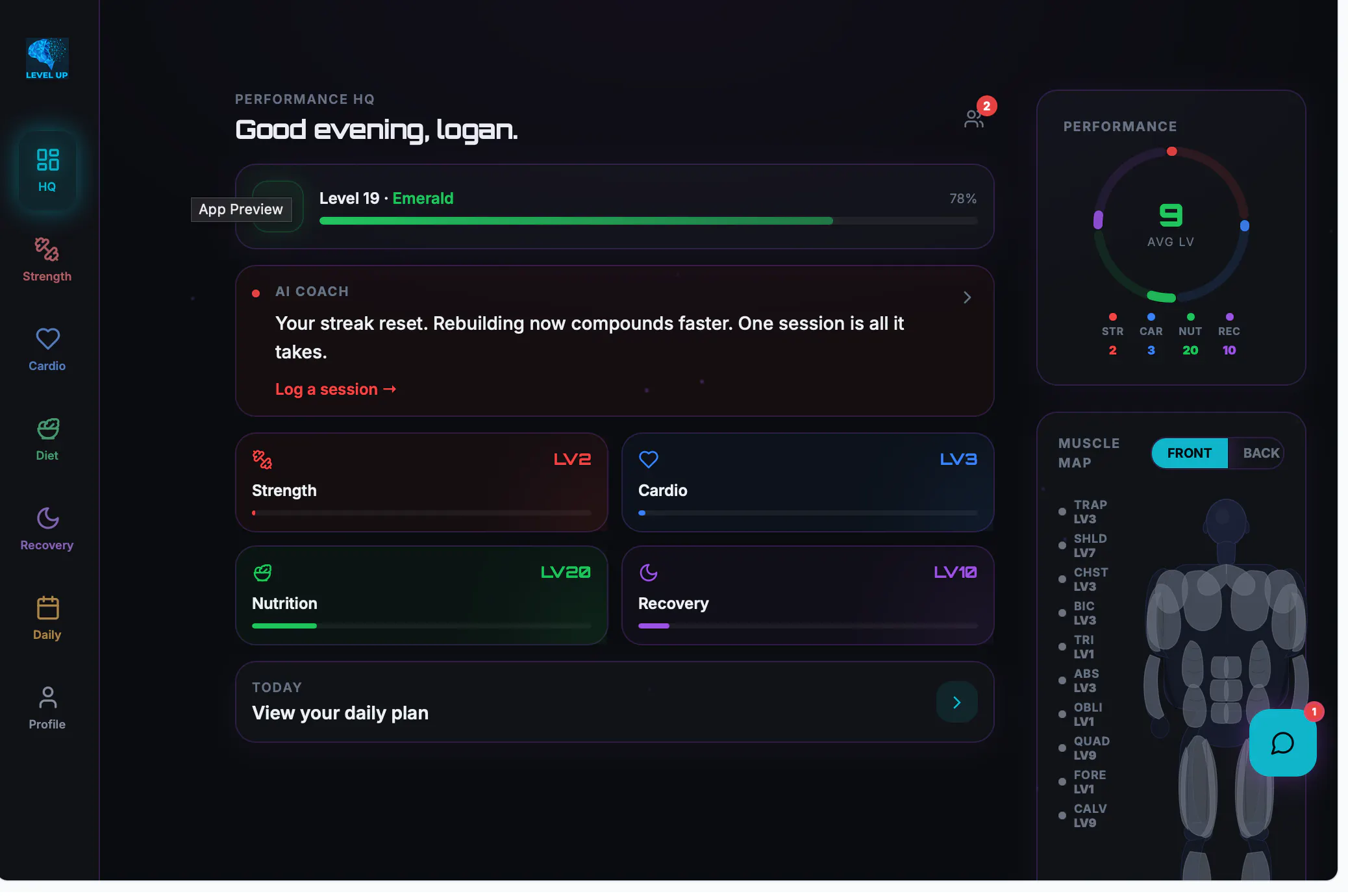Click the Emerald rank label
The height and width of the screenshot is (896, 1348).
click(423, 199)
